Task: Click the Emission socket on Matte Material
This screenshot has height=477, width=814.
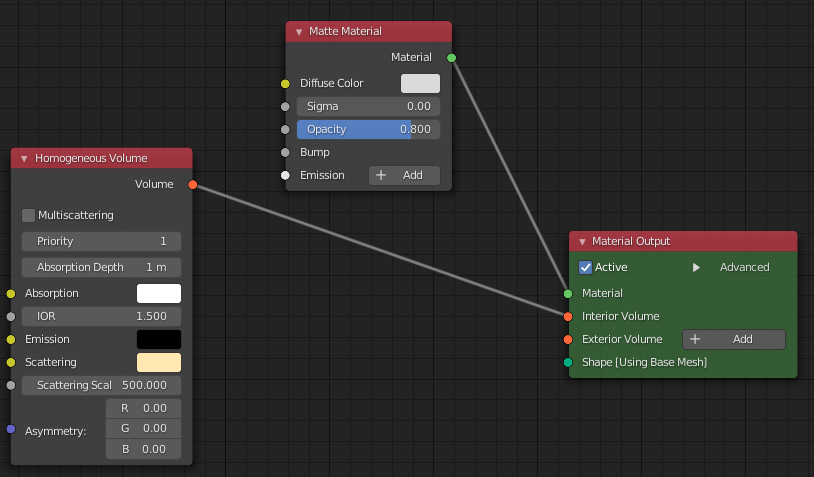Action: pyautogui.click(x=285, y=175)
